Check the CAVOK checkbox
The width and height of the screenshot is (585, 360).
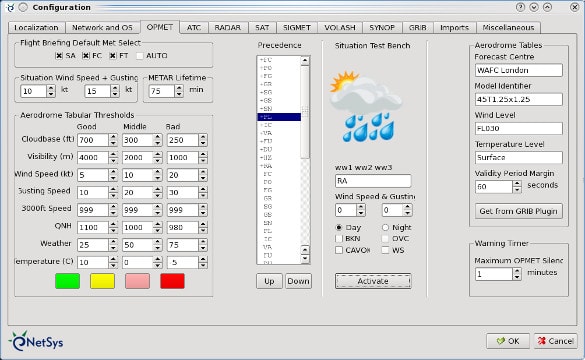(339, 250)
